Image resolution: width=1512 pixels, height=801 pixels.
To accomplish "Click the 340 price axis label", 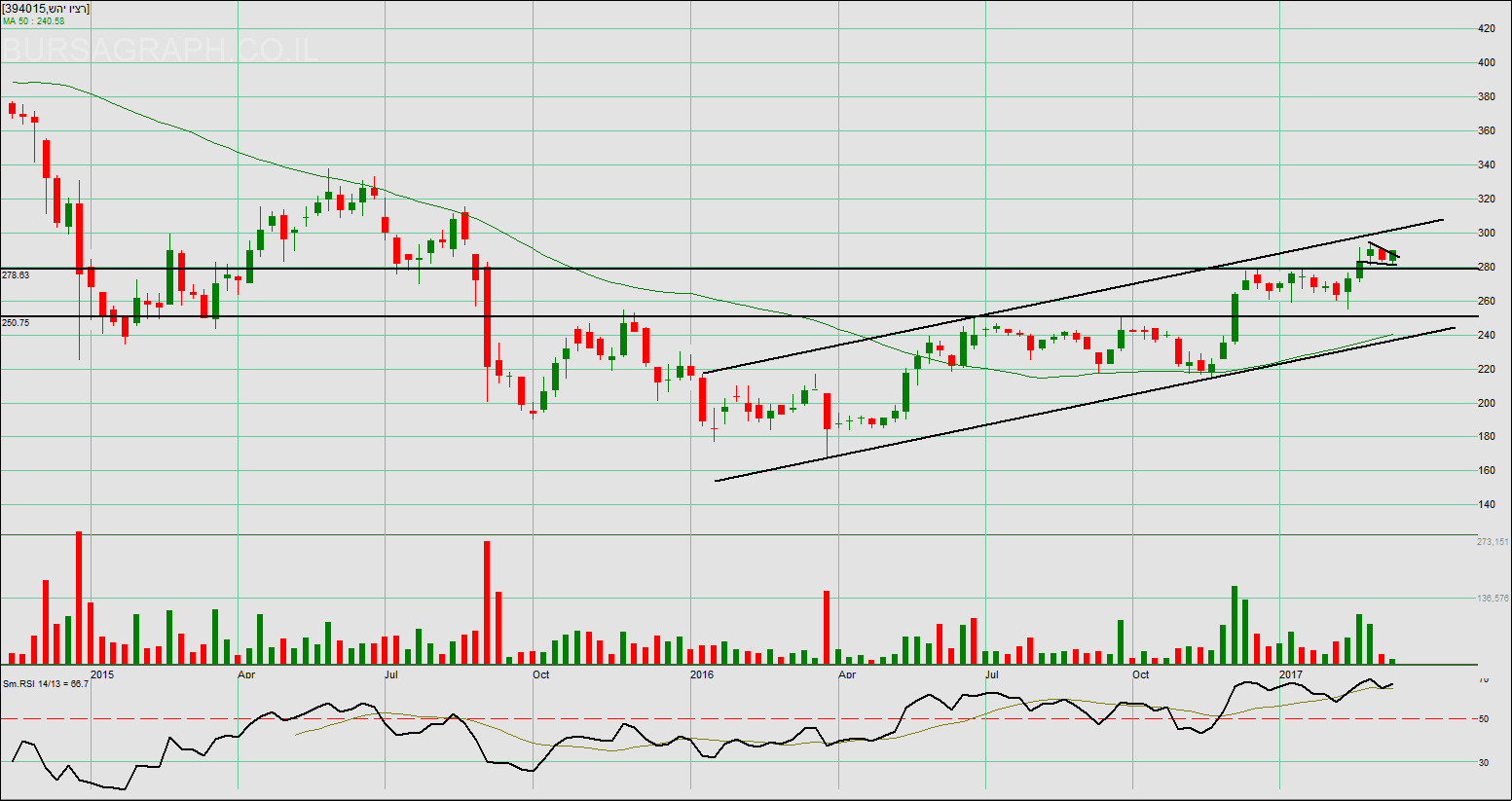I will (x=1487, y=165).
